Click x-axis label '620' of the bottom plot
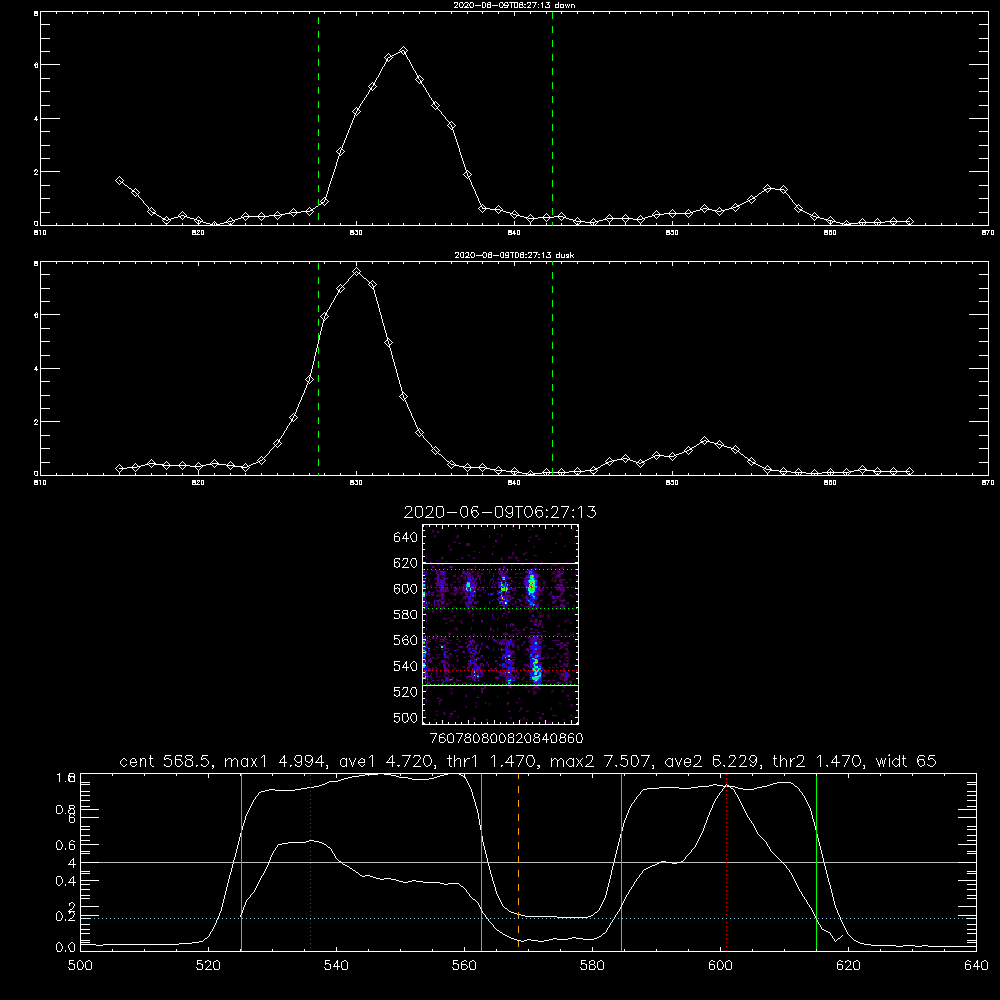 848,966
